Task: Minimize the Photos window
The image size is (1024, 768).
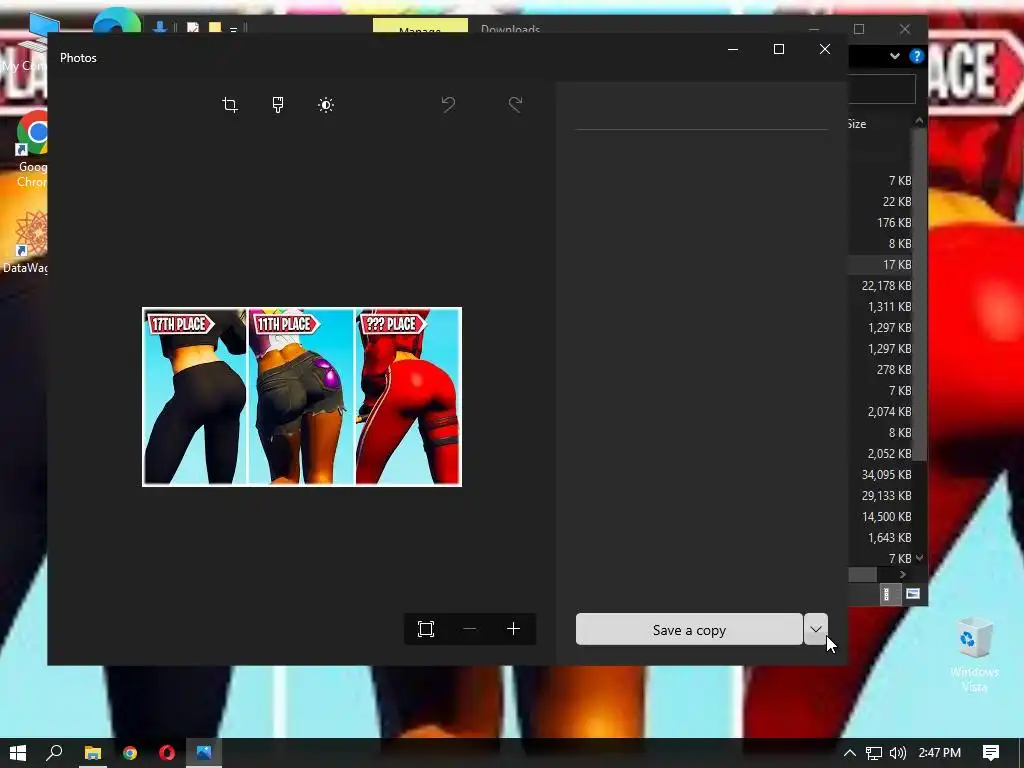Action: click(733, 49)
